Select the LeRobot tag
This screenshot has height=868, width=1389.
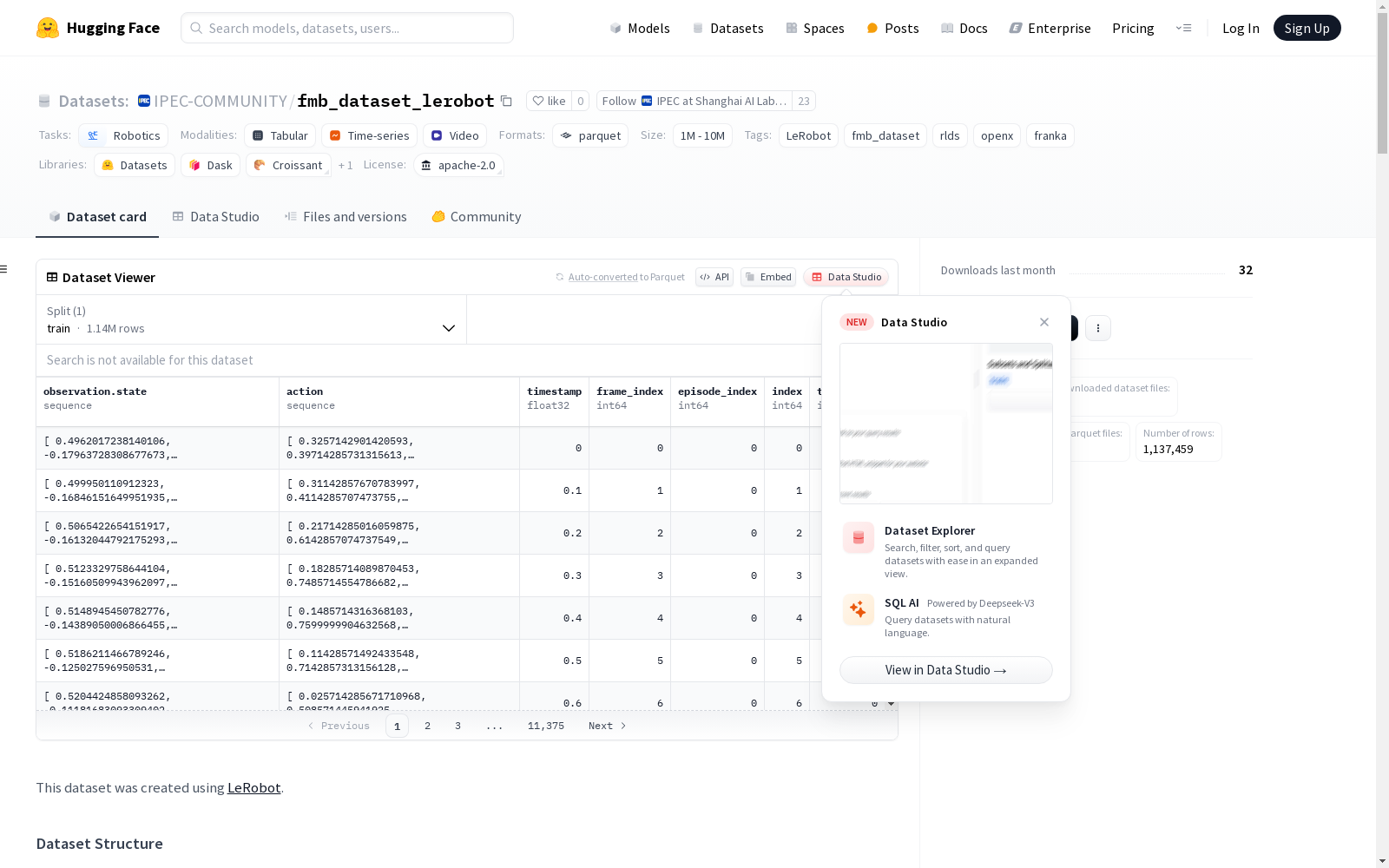pyautogui.click(x=808, y=135)
